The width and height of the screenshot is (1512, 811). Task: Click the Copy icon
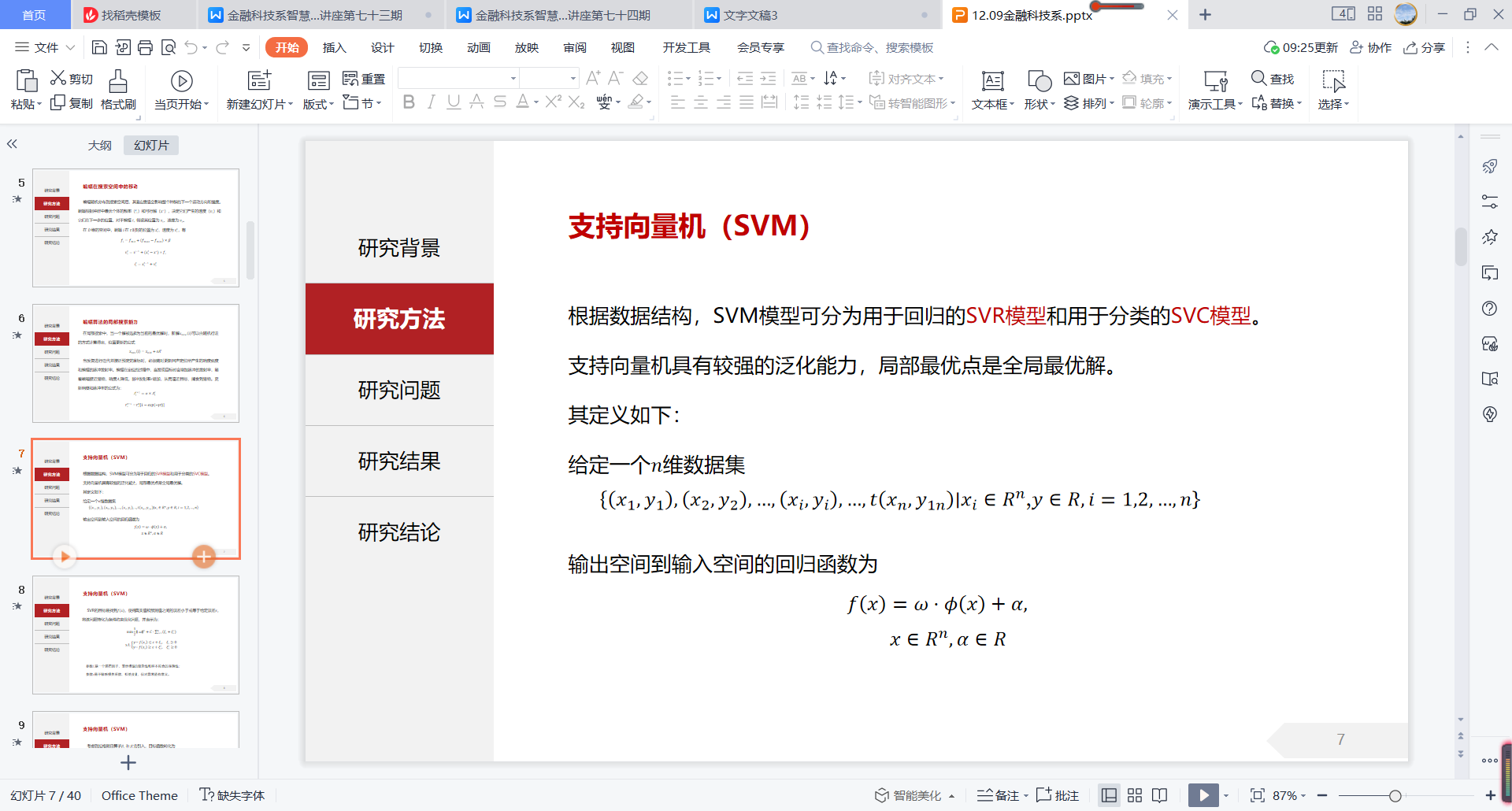58,103
